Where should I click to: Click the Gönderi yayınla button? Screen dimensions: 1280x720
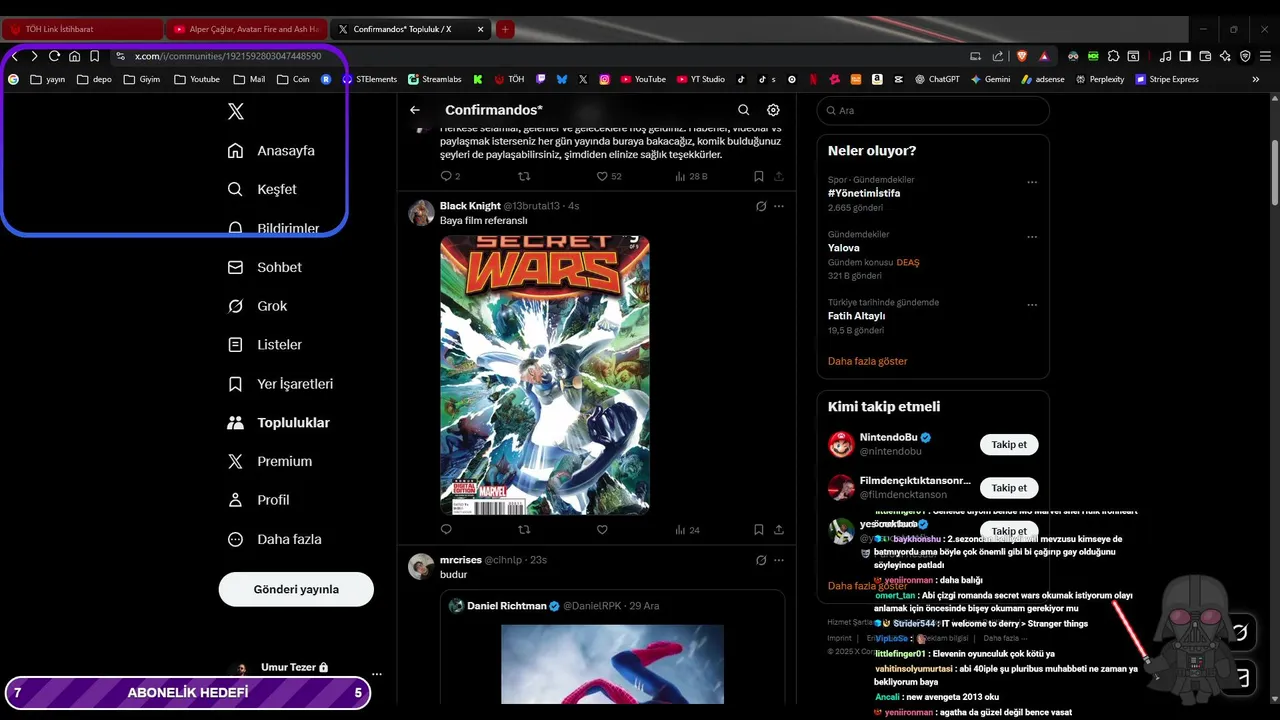coord(296,589)
